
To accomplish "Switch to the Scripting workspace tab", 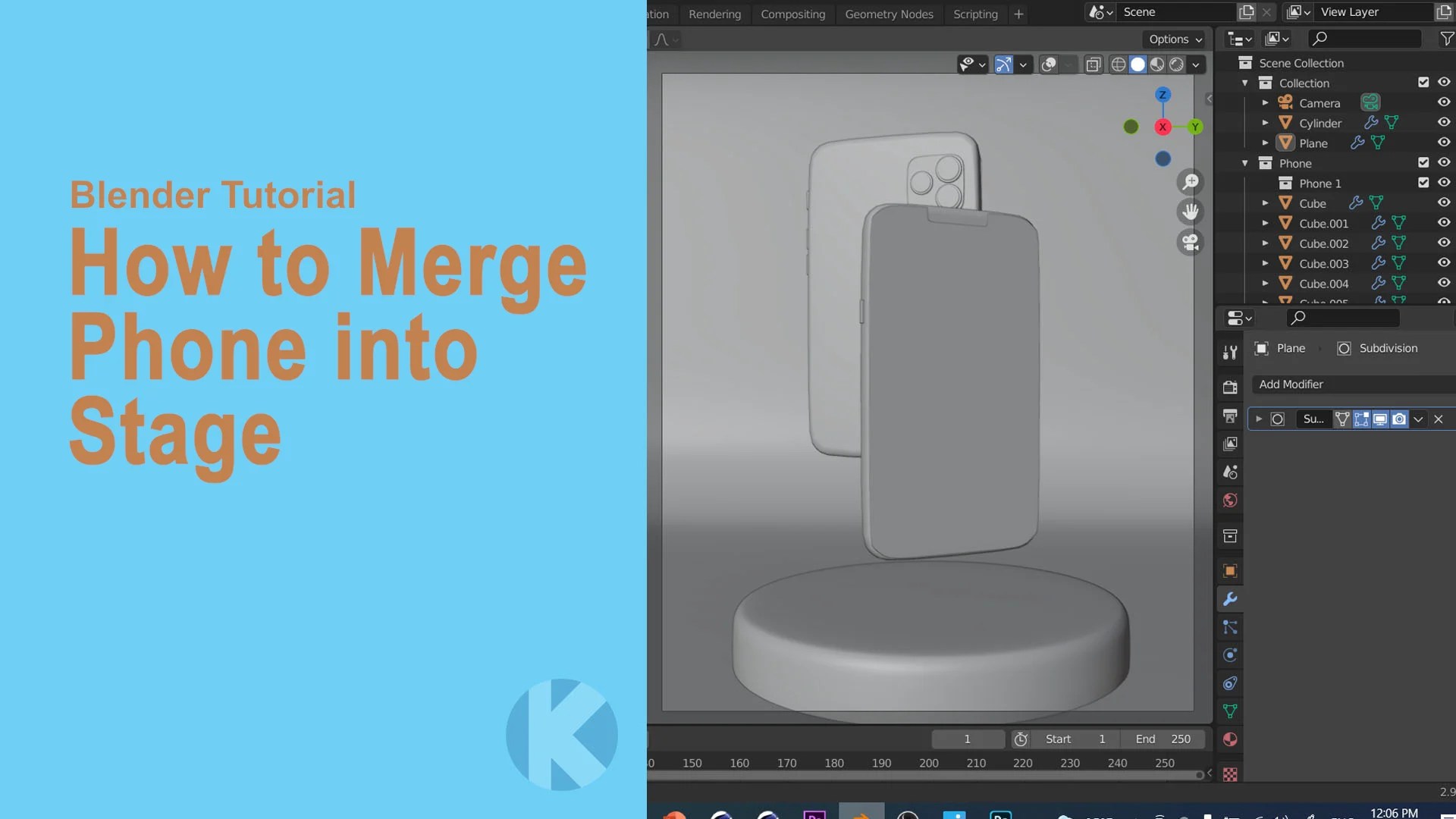I will pyautogui.click(x=975, y=14).
